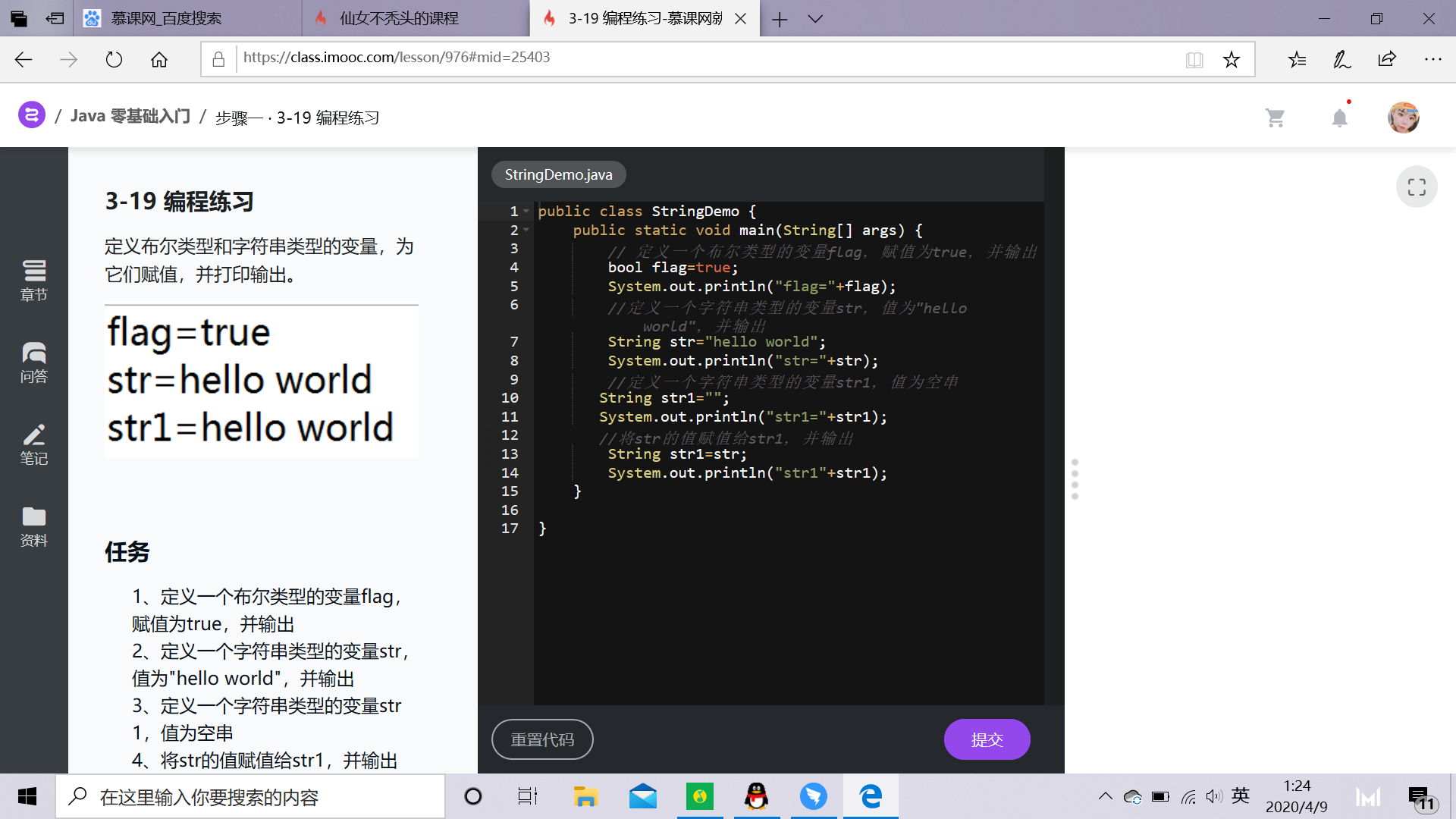Click the clock showing 1:24
1456x819 pixels.
1297,786
